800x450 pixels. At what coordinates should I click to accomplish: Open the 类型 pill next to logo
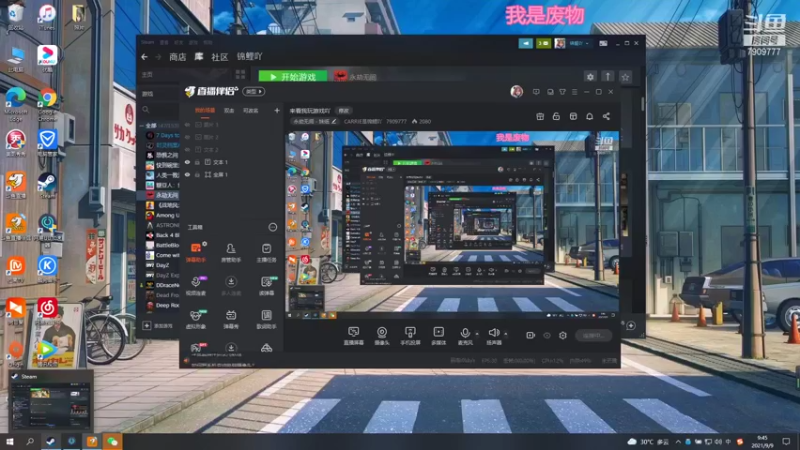click(254, 92)
